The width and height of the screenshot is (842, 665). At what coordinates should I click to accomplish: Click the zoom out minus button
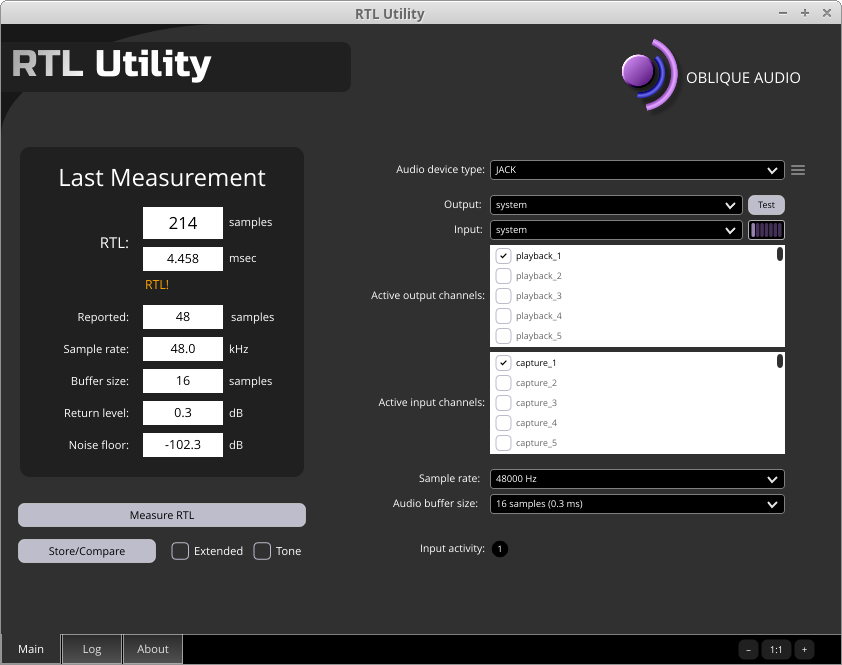(x=748, y=649)
